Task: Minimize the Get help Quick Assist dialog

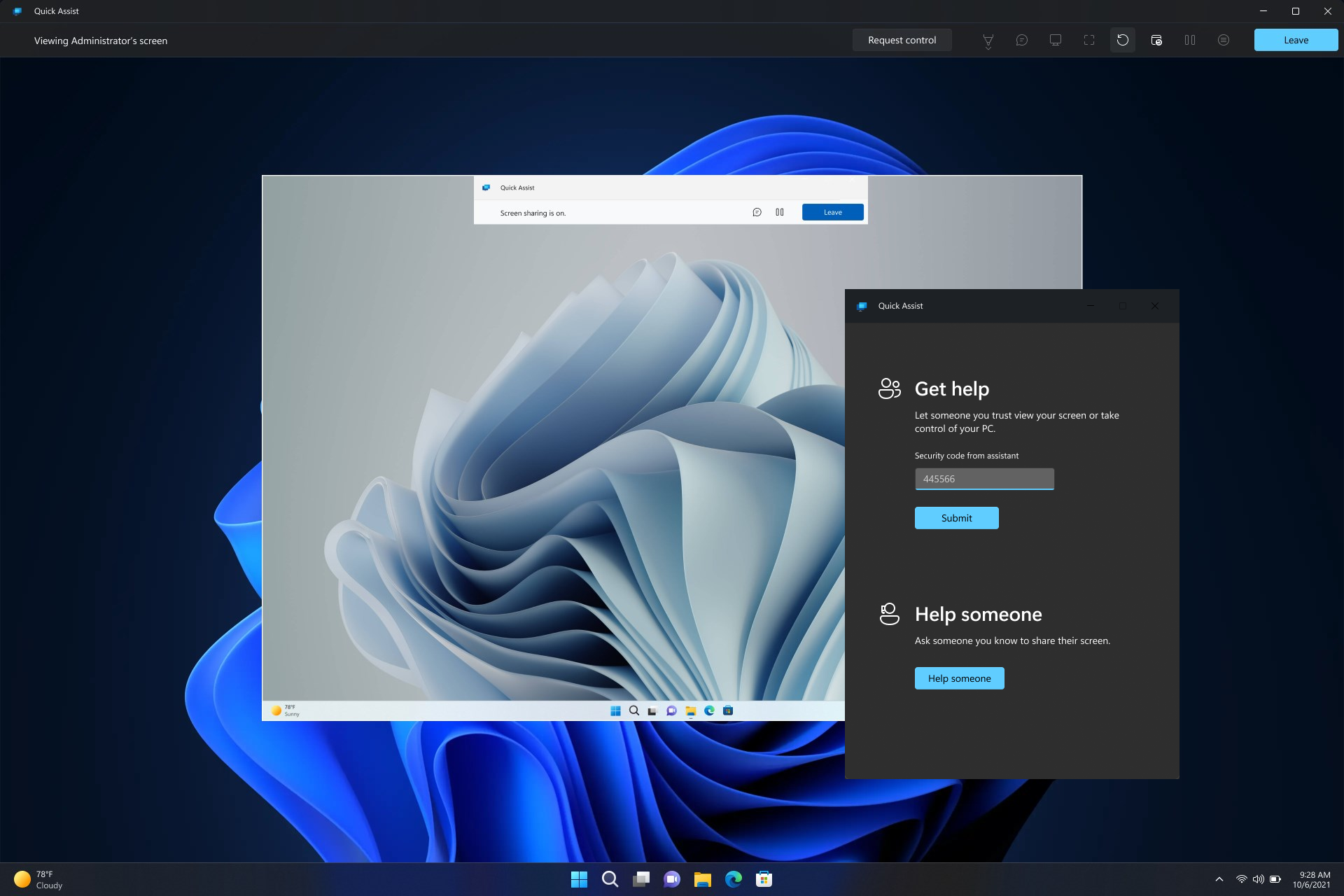Action: 1090,306
